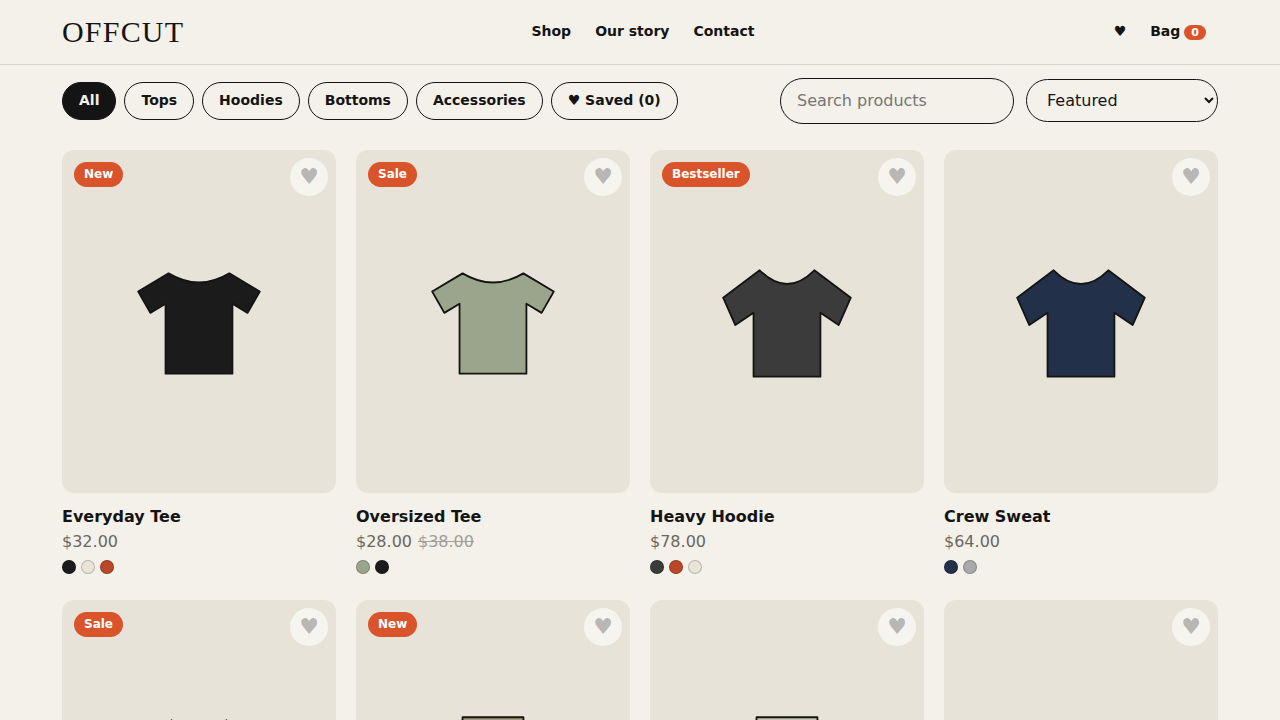Choose black swatch for Everyday Tee
This screenshot has height=720, width=1280.
(69, 567)
